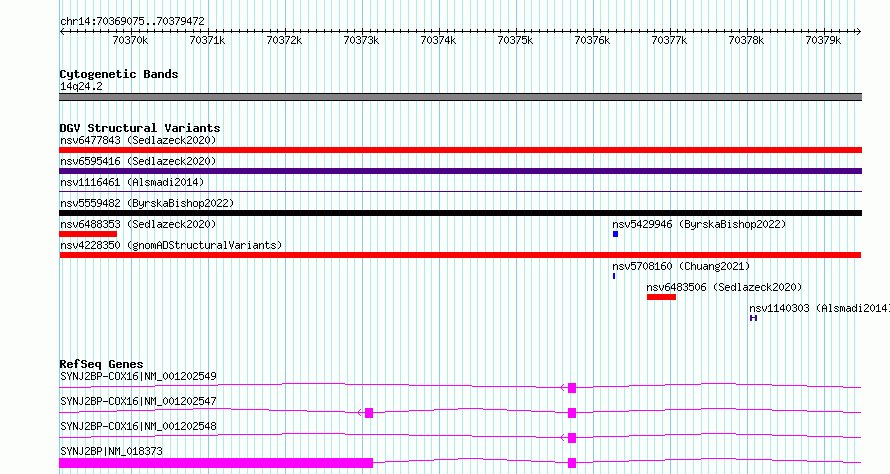Select NM_001202547 exon box near 70373k

(x=369, y=413)
